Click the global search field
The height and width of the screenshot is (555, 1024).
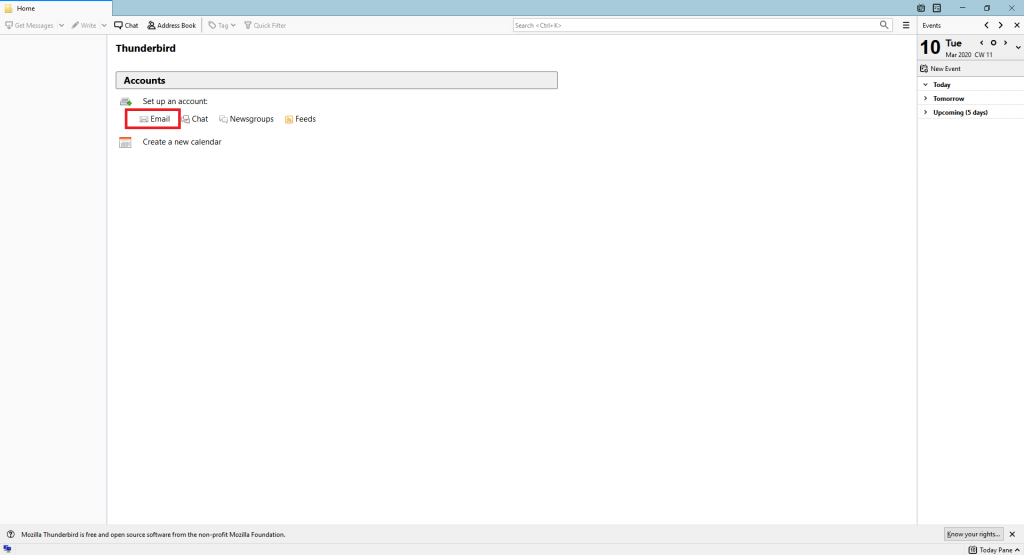(x=695, y=25)
